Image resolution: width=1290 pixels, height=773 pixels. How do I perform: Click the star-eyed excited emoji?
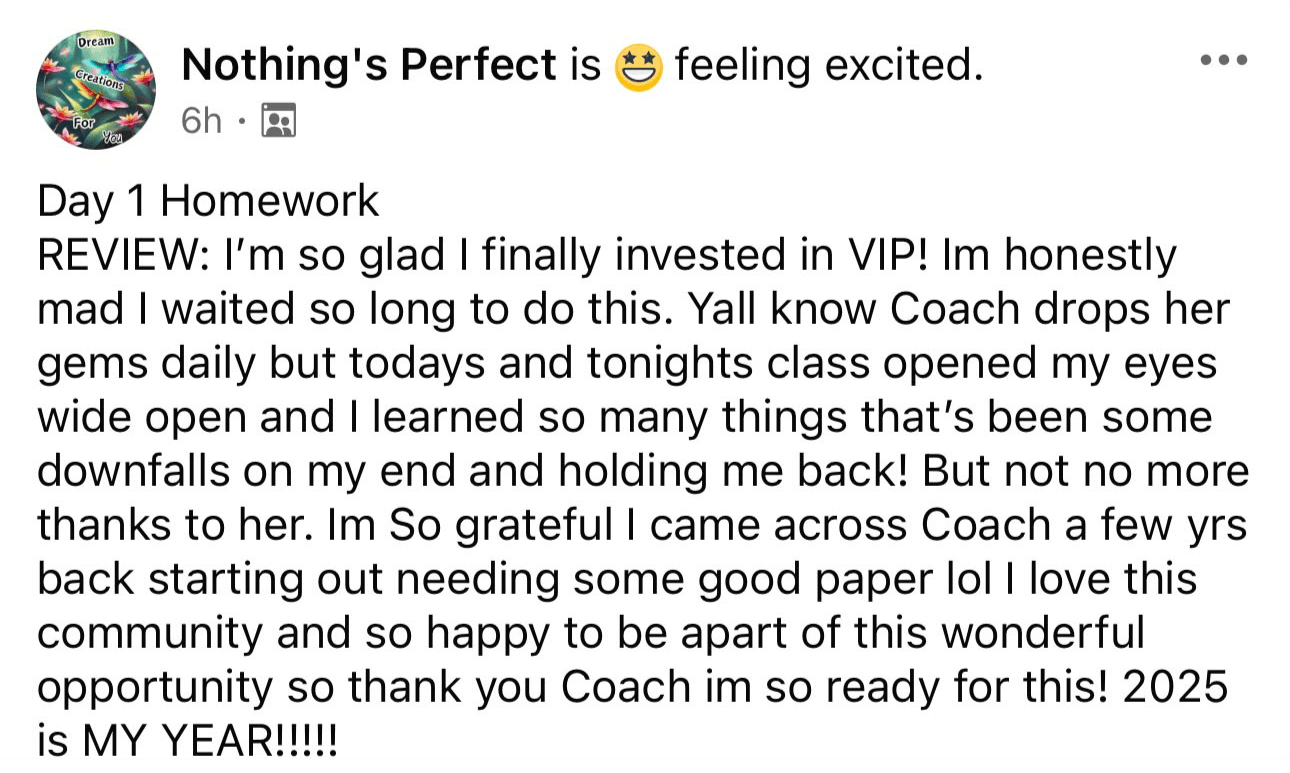[x=638, y=67]
